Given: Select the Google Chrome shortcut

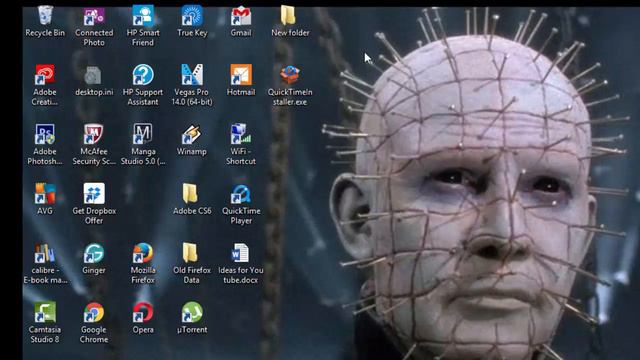Looking at the screenshot, I should pyautogui.click(x=94, y=312).
